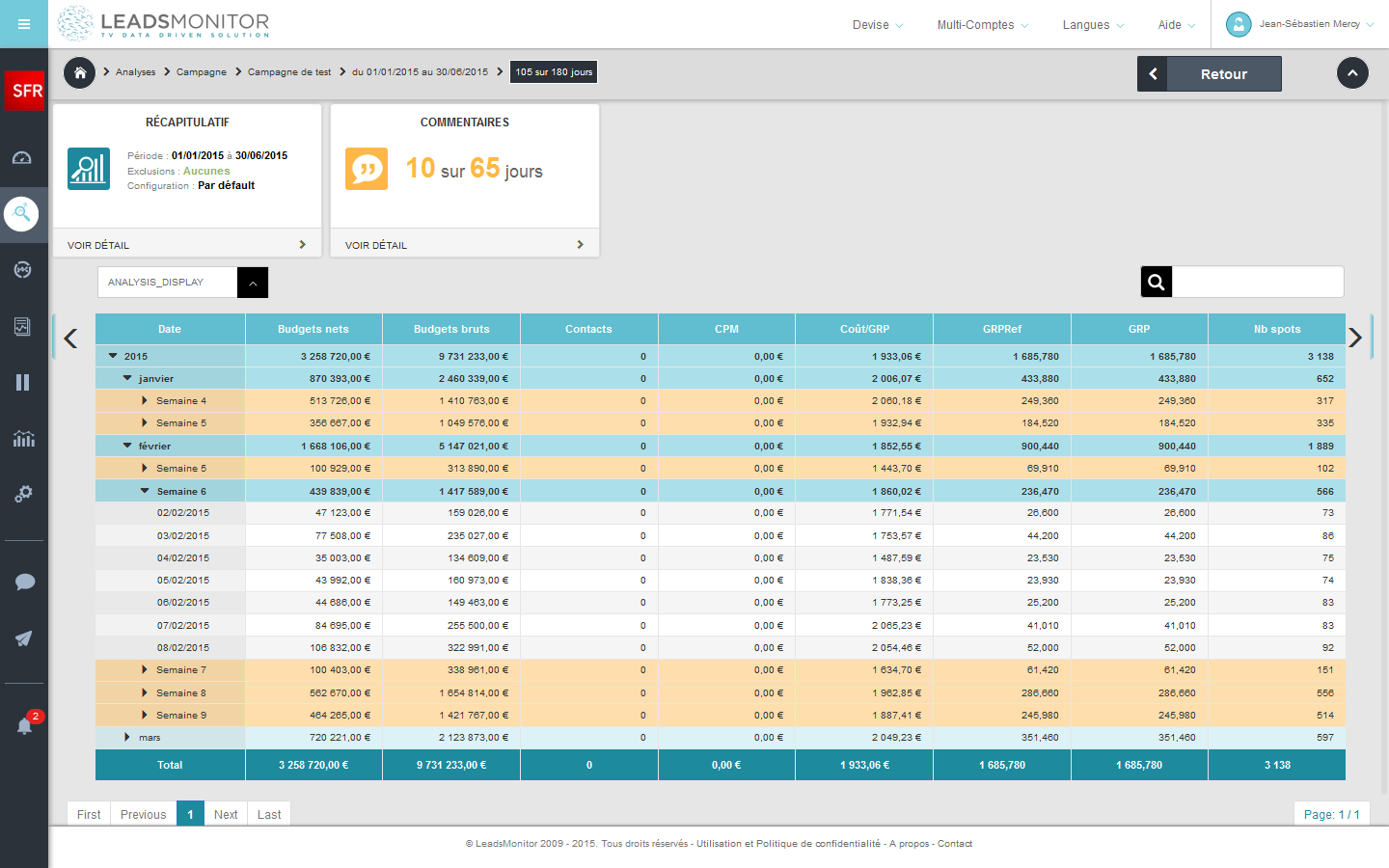Select the magnifier analysis sidebar icon
This screenshot has height=868, width=1389.
coord(21,213)
